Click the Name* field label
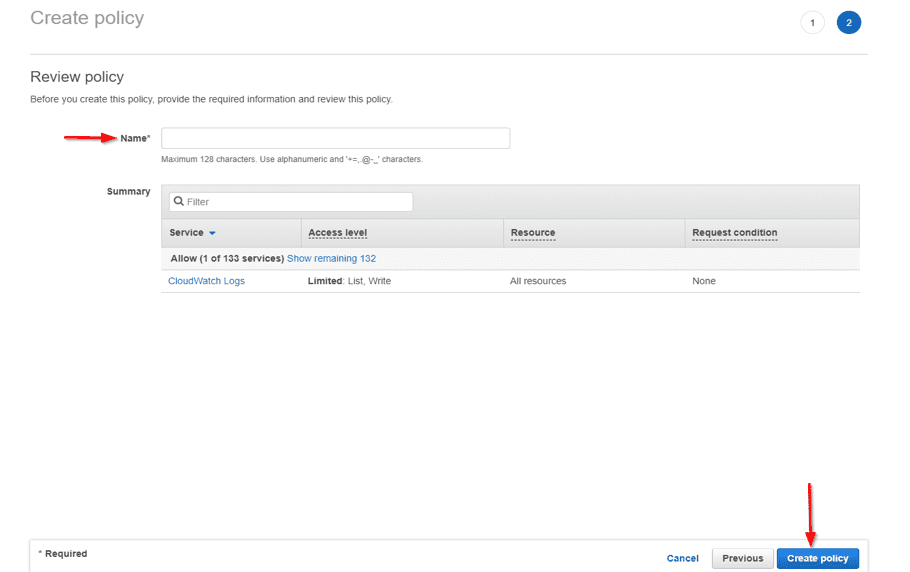910x572 pixels. (x=135, y=138)
